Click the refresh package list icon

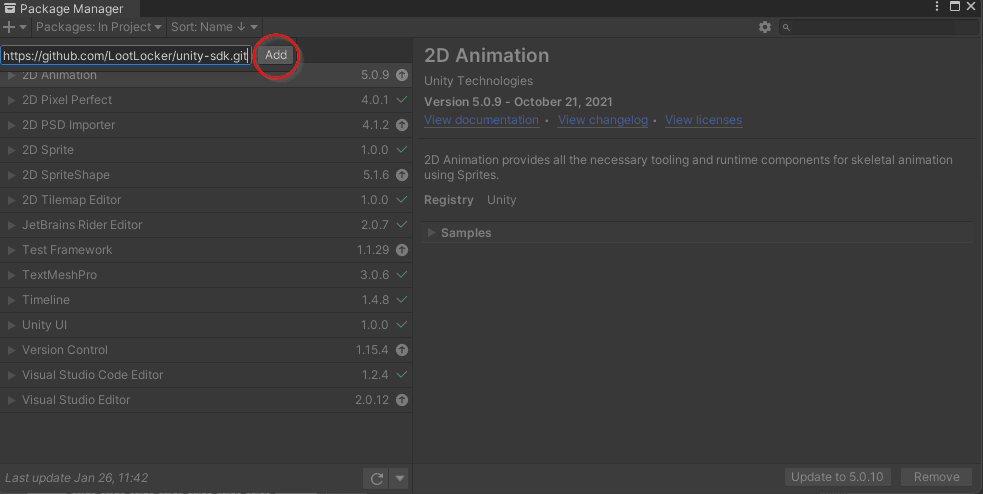[377, 478]
